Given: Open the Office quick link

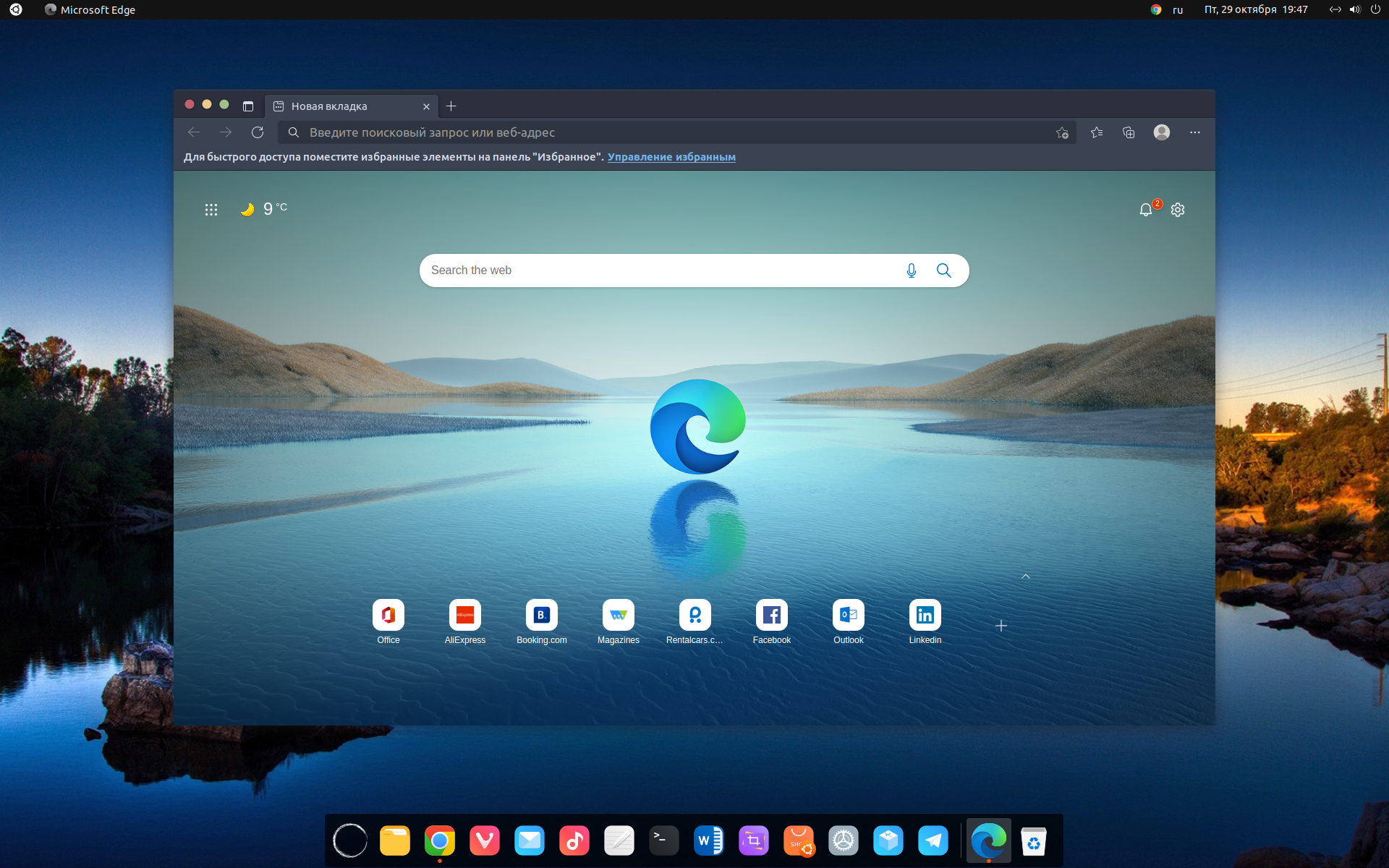Looking at the screenshot, I should tap(388, 622).
